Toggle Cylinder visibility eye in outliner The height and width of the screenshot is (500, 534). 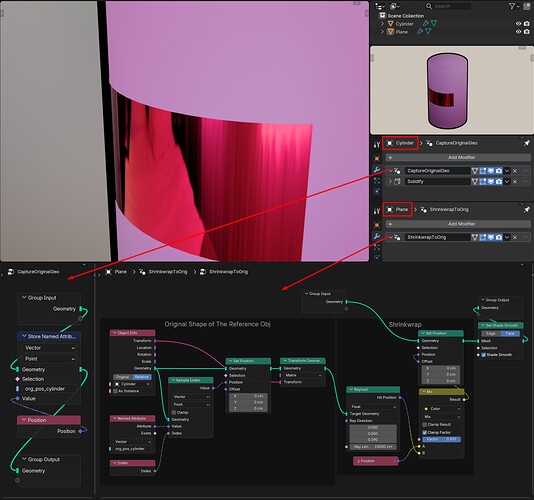click(x=518, y=24)
